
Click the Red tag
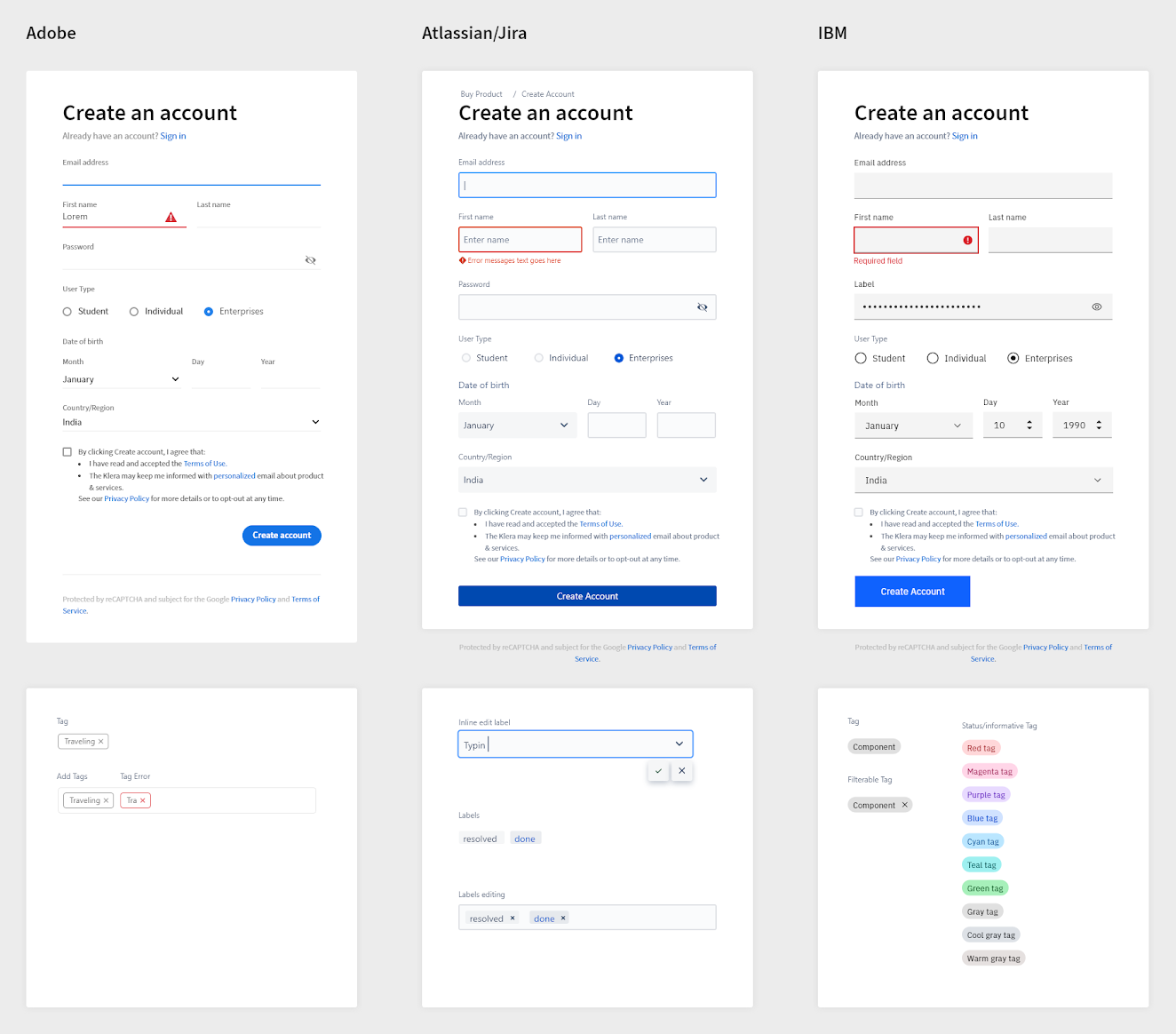(x=981, y=748)
